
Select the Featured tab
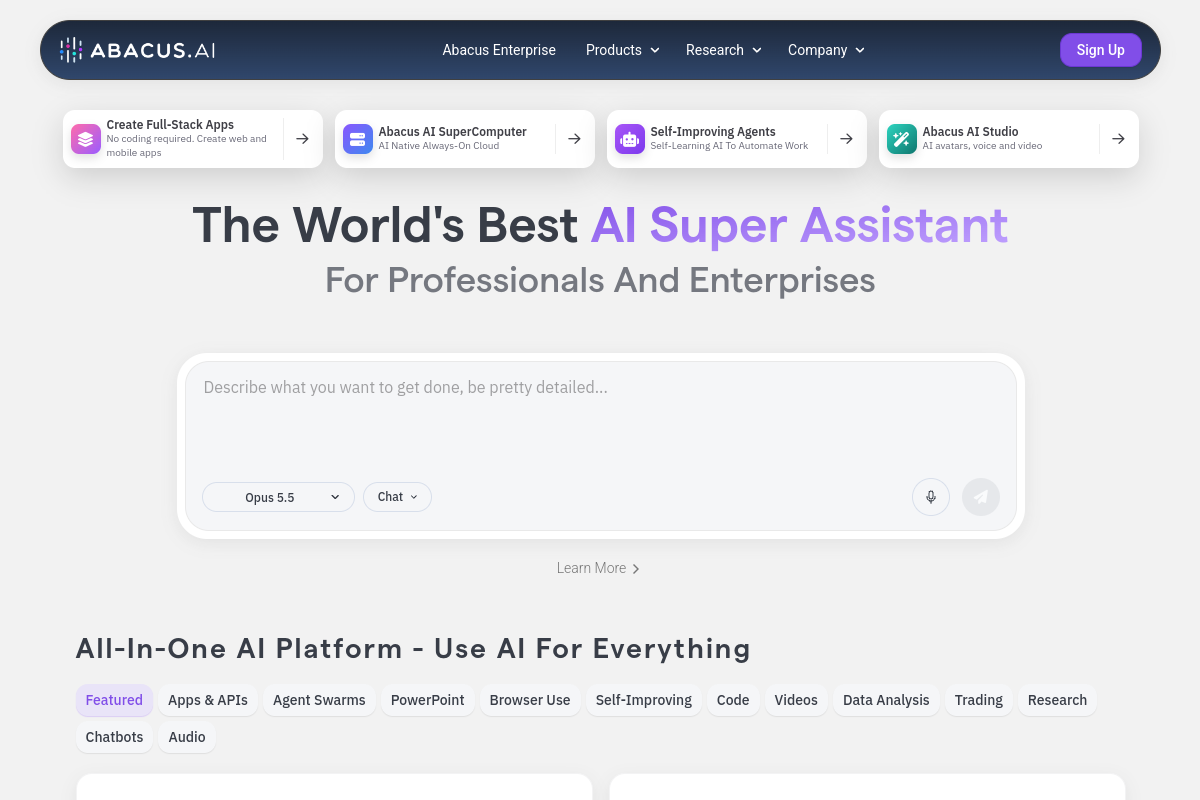click(114, 700)
